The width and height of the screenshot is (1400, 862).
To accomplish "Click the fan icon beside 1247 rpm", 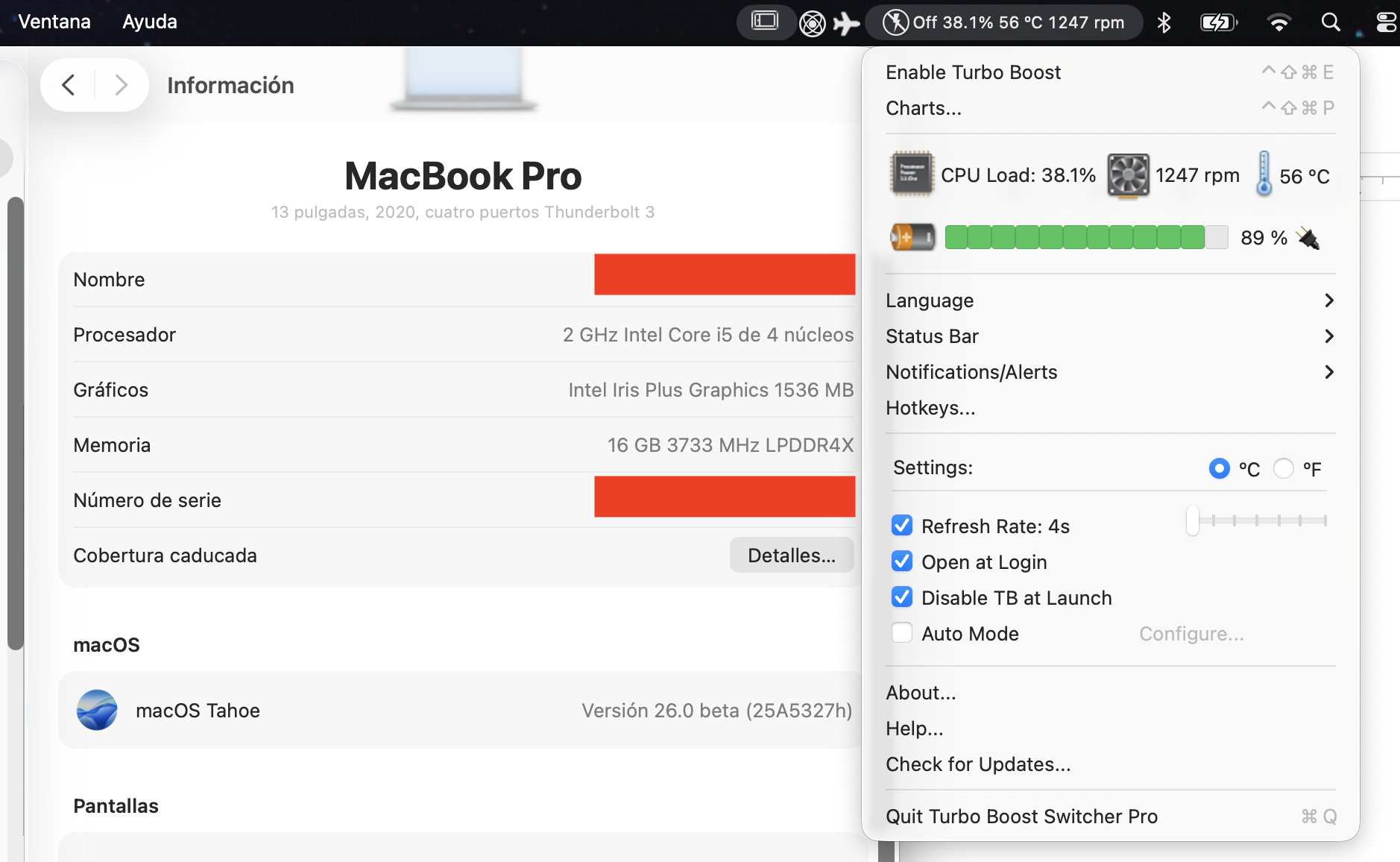I will [x=1128, y=175].
